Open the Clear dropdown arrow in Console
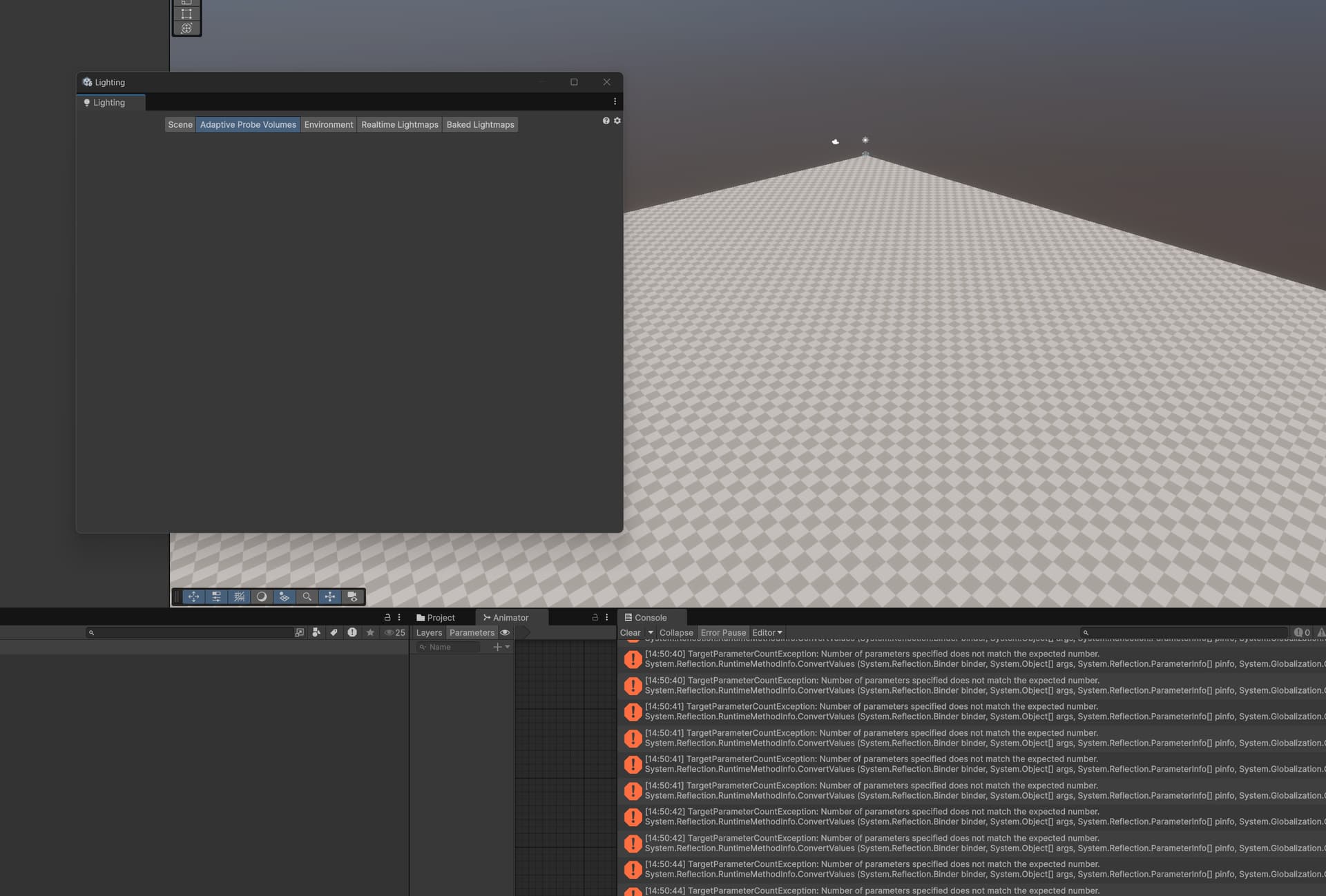The image size is (1326, 896). tap(650, 632)
